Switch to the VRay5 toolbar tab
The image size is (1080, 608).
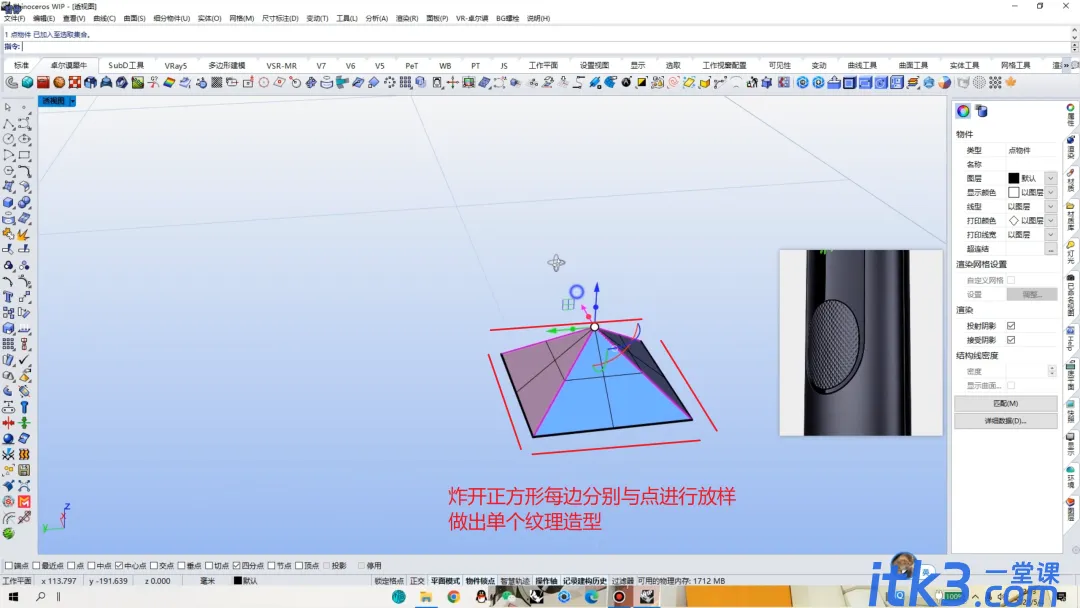(176, 65)
